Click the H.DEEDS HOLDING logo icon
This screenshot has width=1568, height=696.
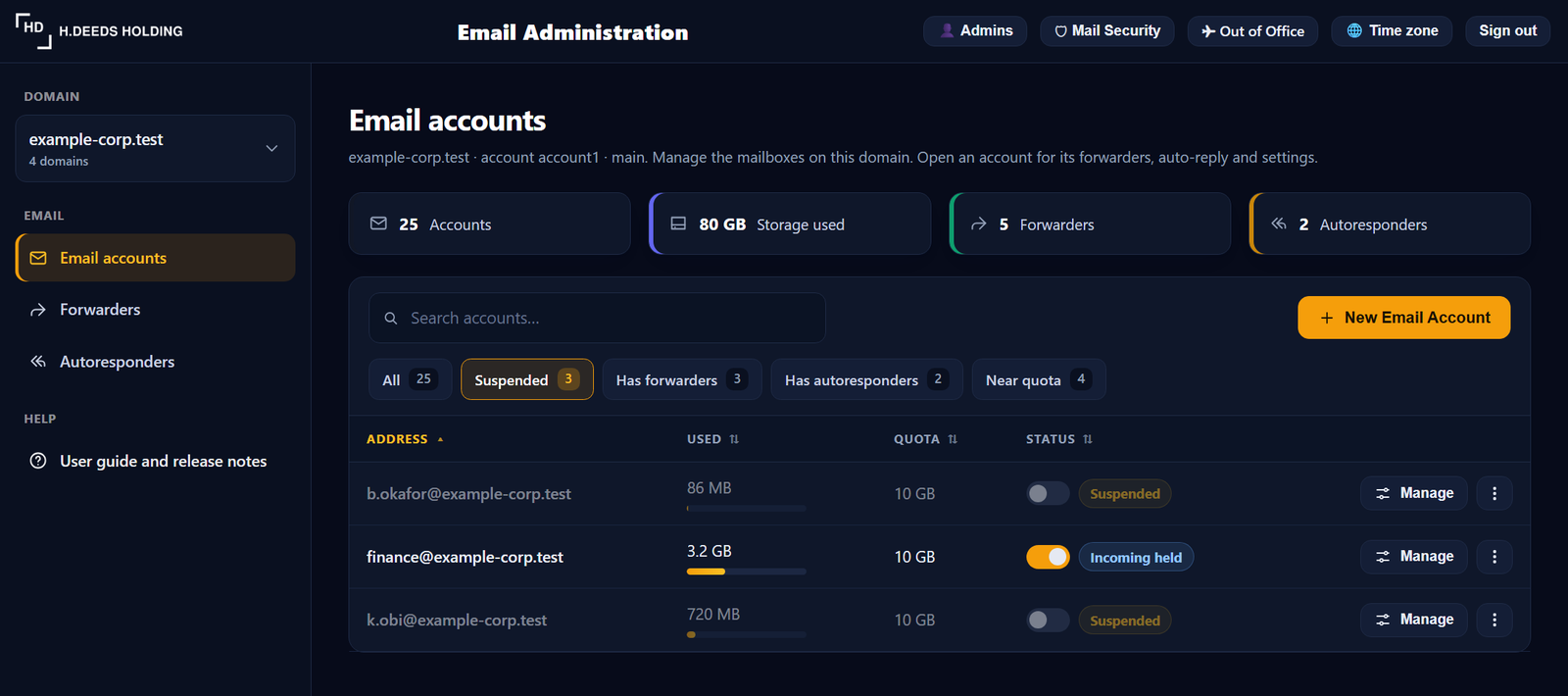click(x=33, y=30)
